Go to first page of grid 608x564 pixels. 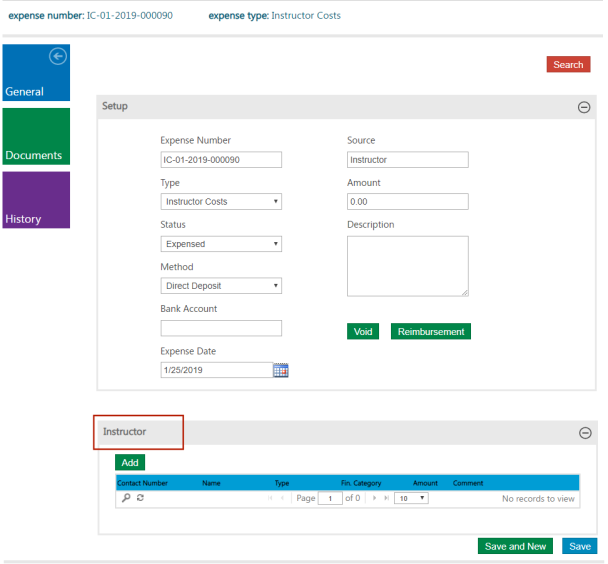coord(269,498)
